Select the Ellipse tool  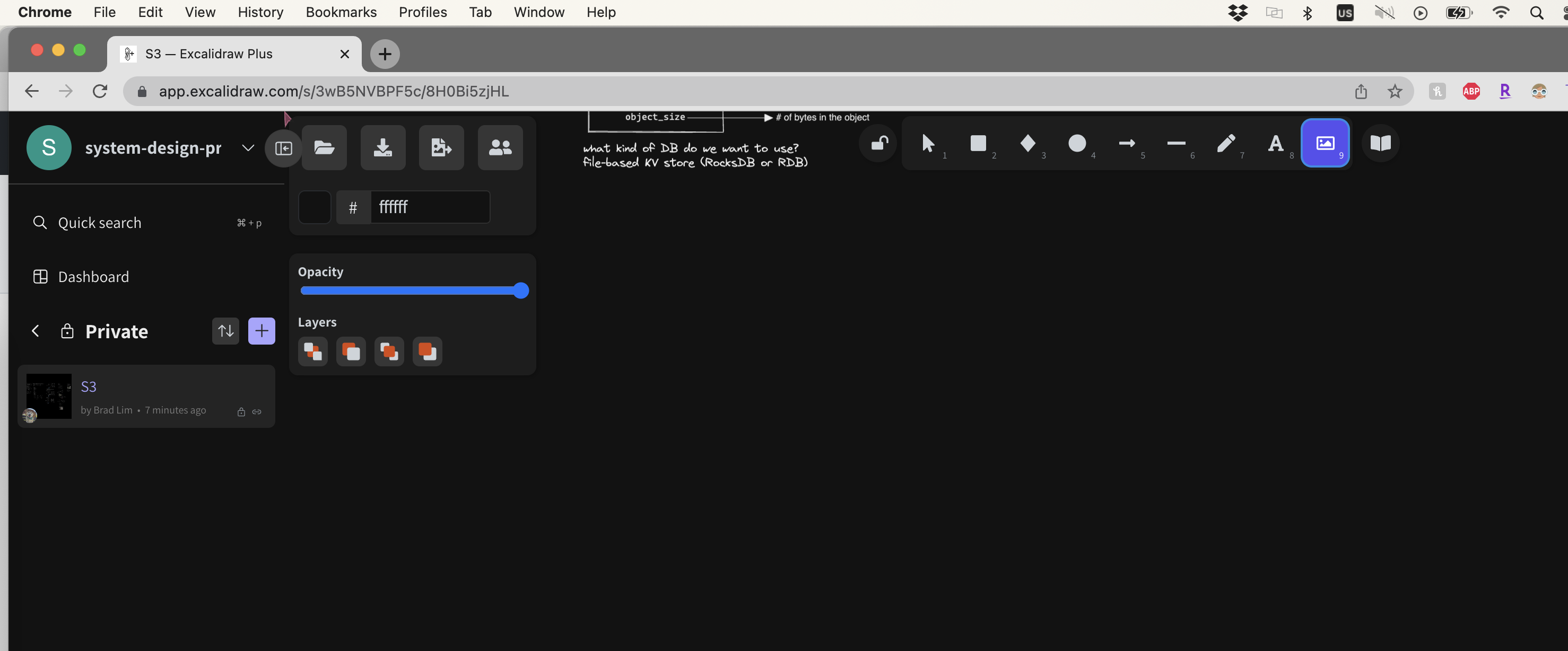(x=1078, y=144)
